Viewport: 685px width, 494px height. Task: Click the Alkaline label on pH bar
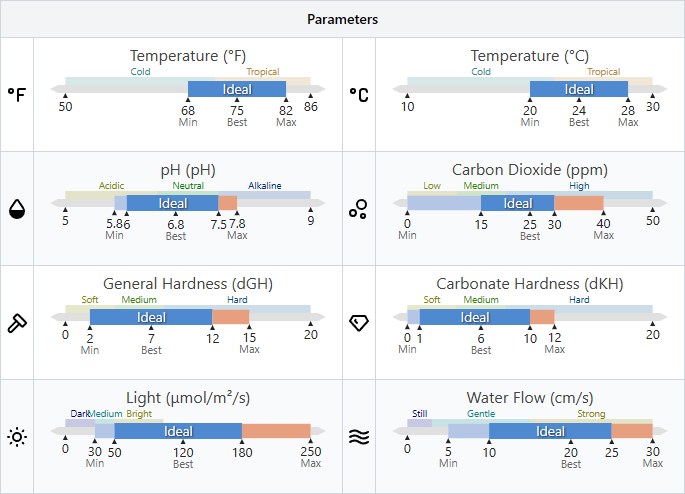(265, 186)
